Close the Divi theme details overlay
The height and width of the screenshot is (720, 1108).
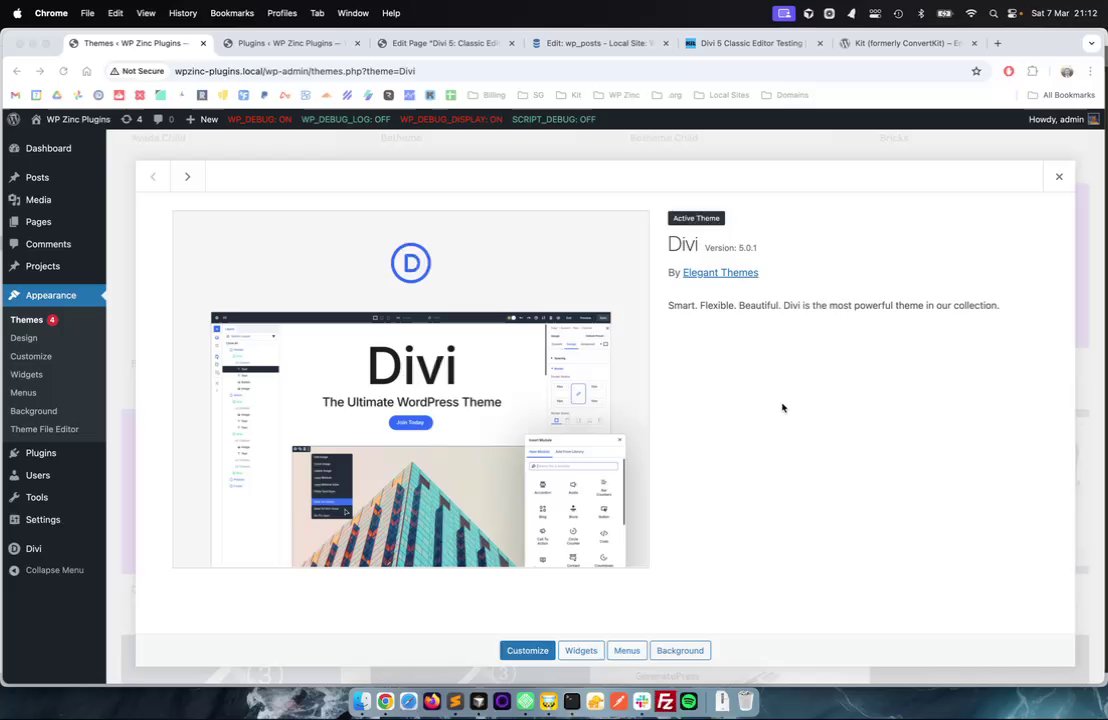(x=1059, y=177)
